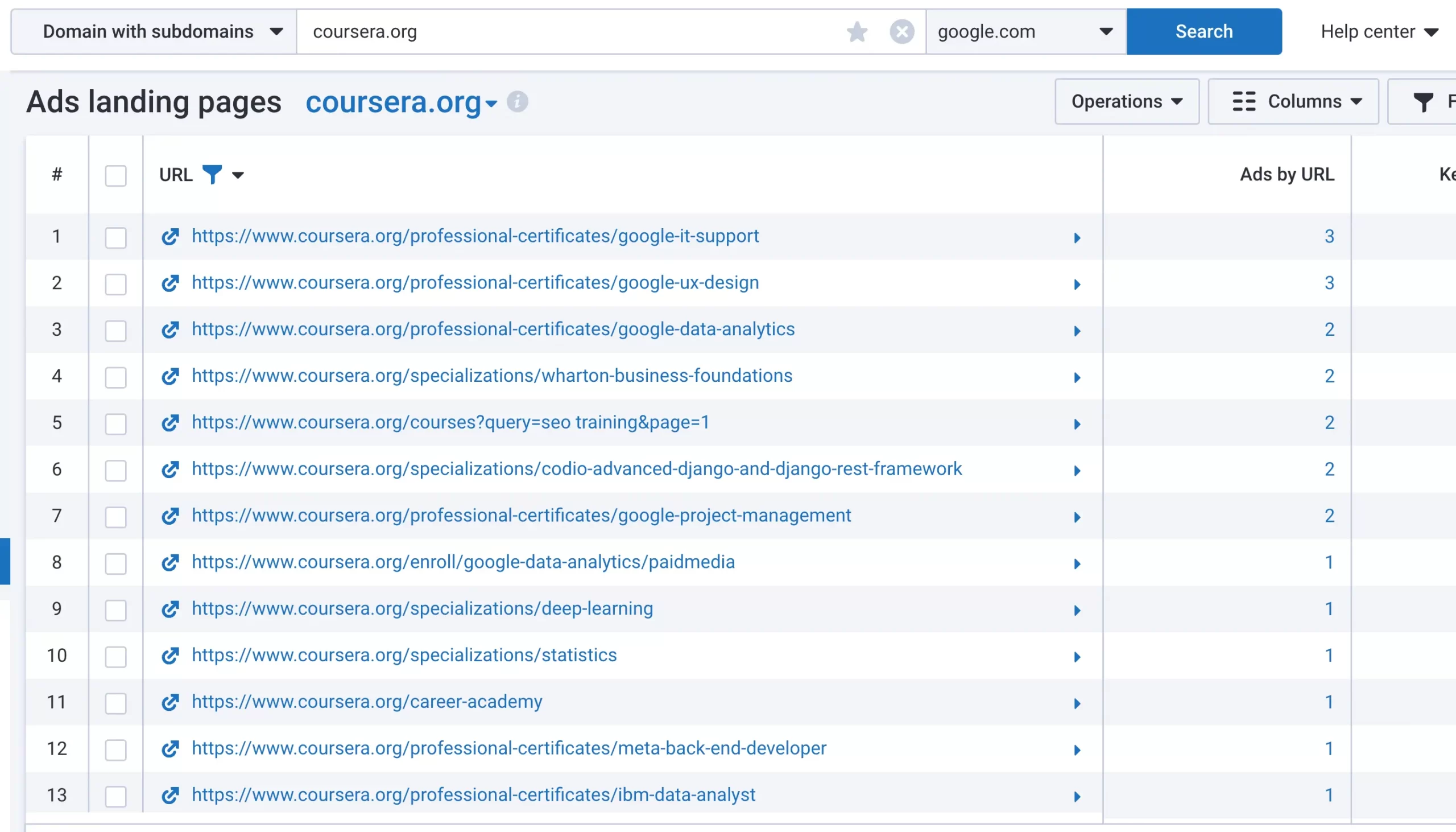Screen dimensions: 1456x832
Task: Open the Domain with subdomains dropdown
Action: [x=154, y=32]
